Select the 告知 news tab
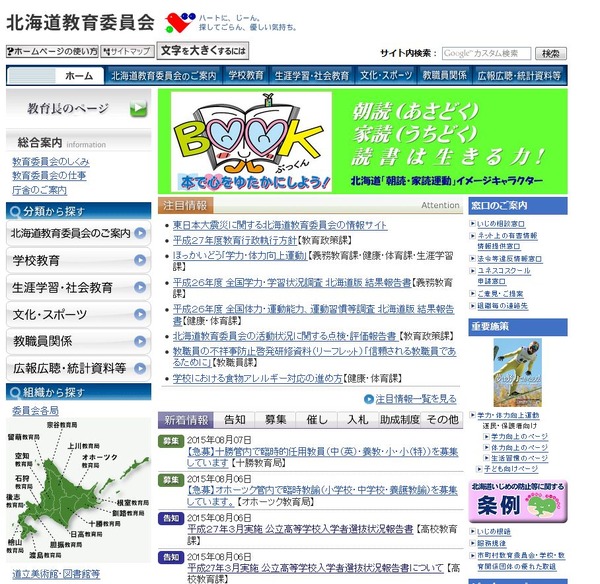600x584 pixels. (x=235, y=420)
